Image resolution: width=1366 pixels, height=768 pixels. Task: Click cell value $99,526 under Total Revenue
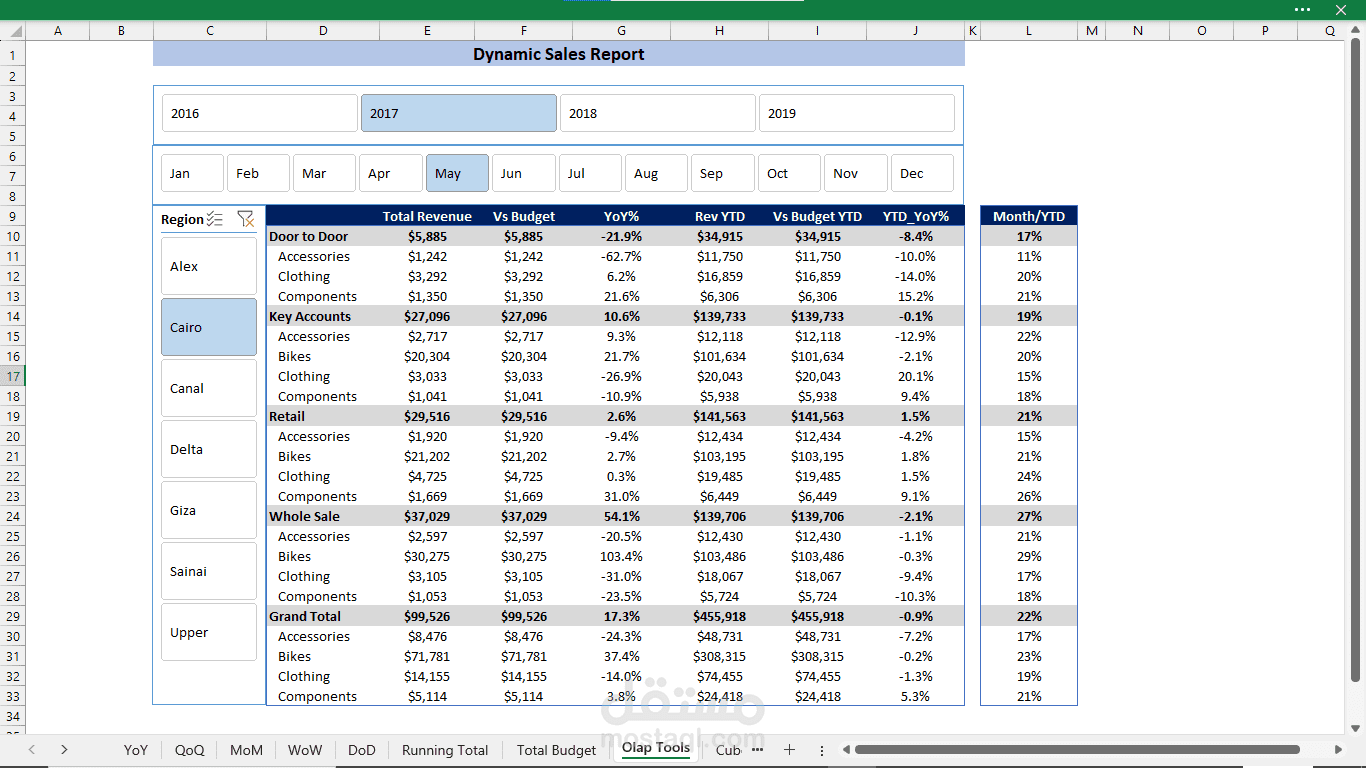point(427,616)
